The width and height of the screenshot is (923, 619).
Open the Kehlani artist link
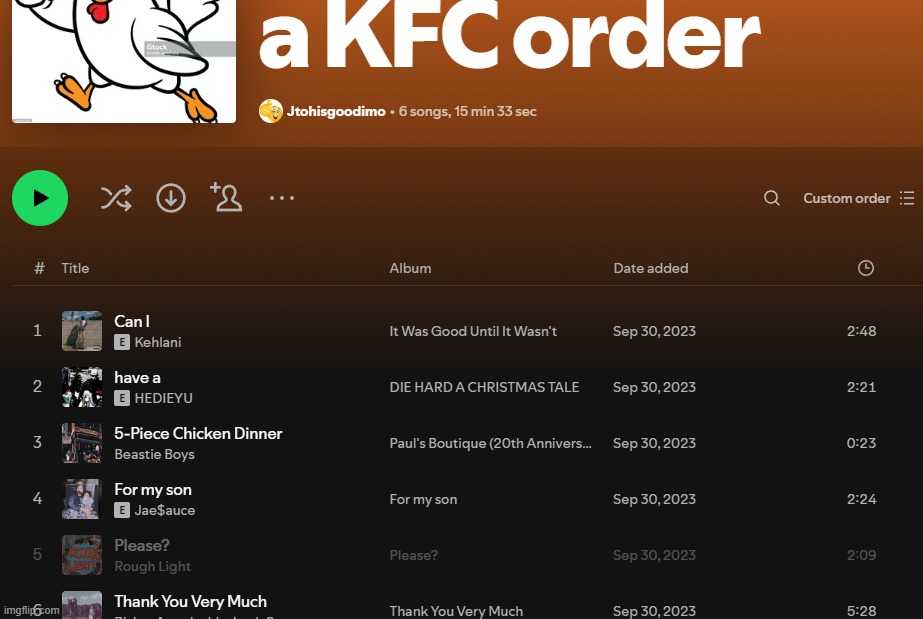coord(158,342)
